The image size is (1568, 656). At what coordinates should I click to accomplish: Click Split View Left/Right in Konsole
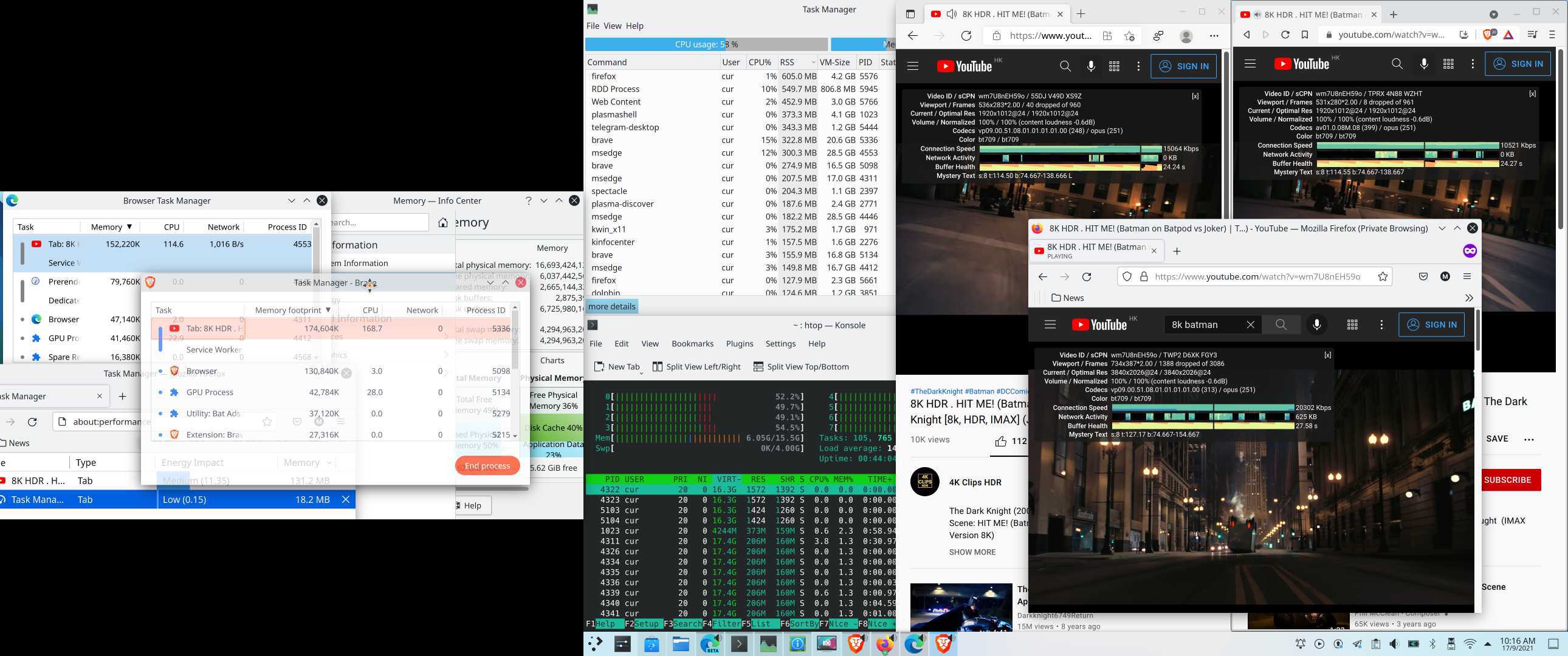click(696, 366)
